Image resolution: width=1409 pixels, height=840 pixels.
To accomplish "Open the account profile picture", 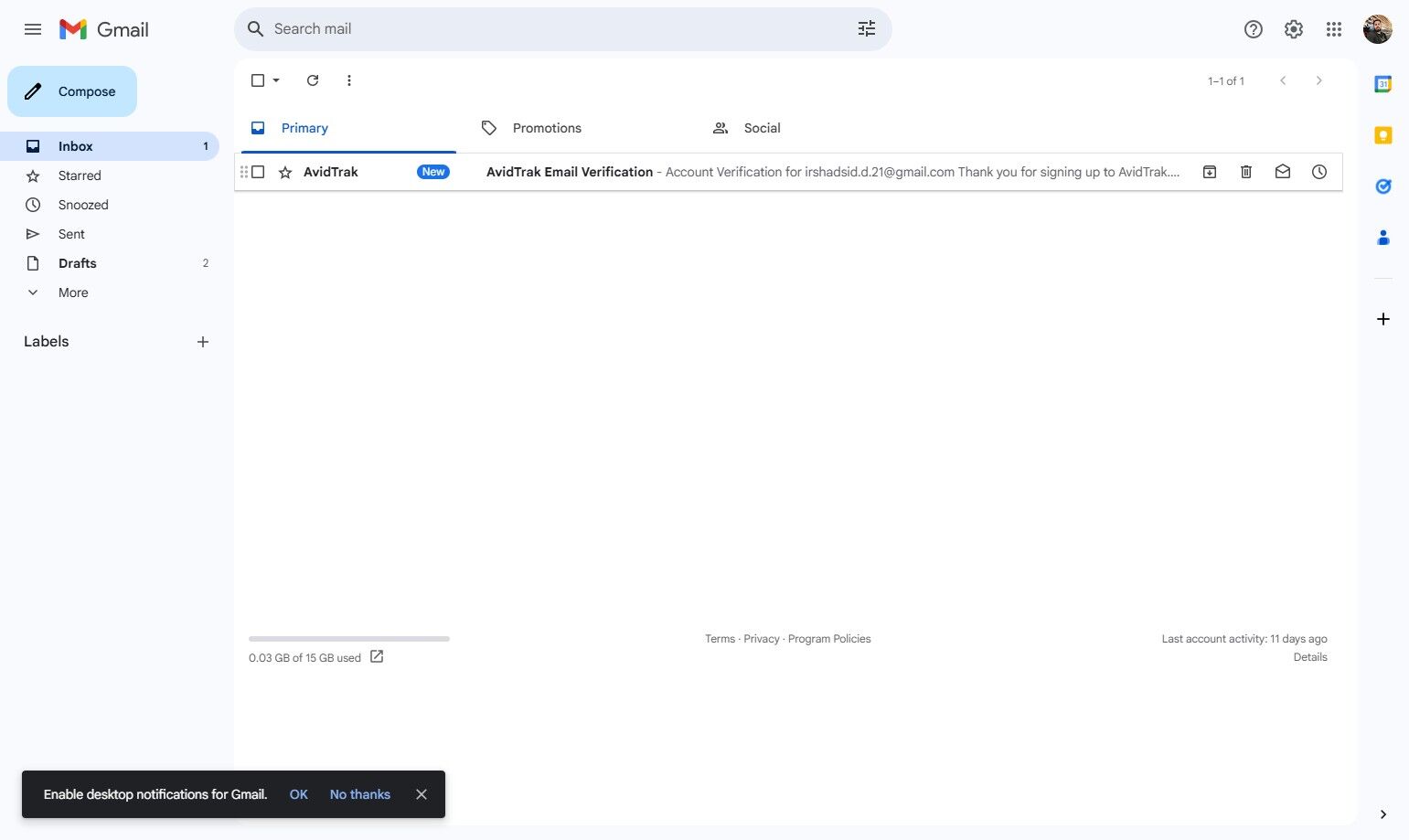I will (x=1378, y=29).
